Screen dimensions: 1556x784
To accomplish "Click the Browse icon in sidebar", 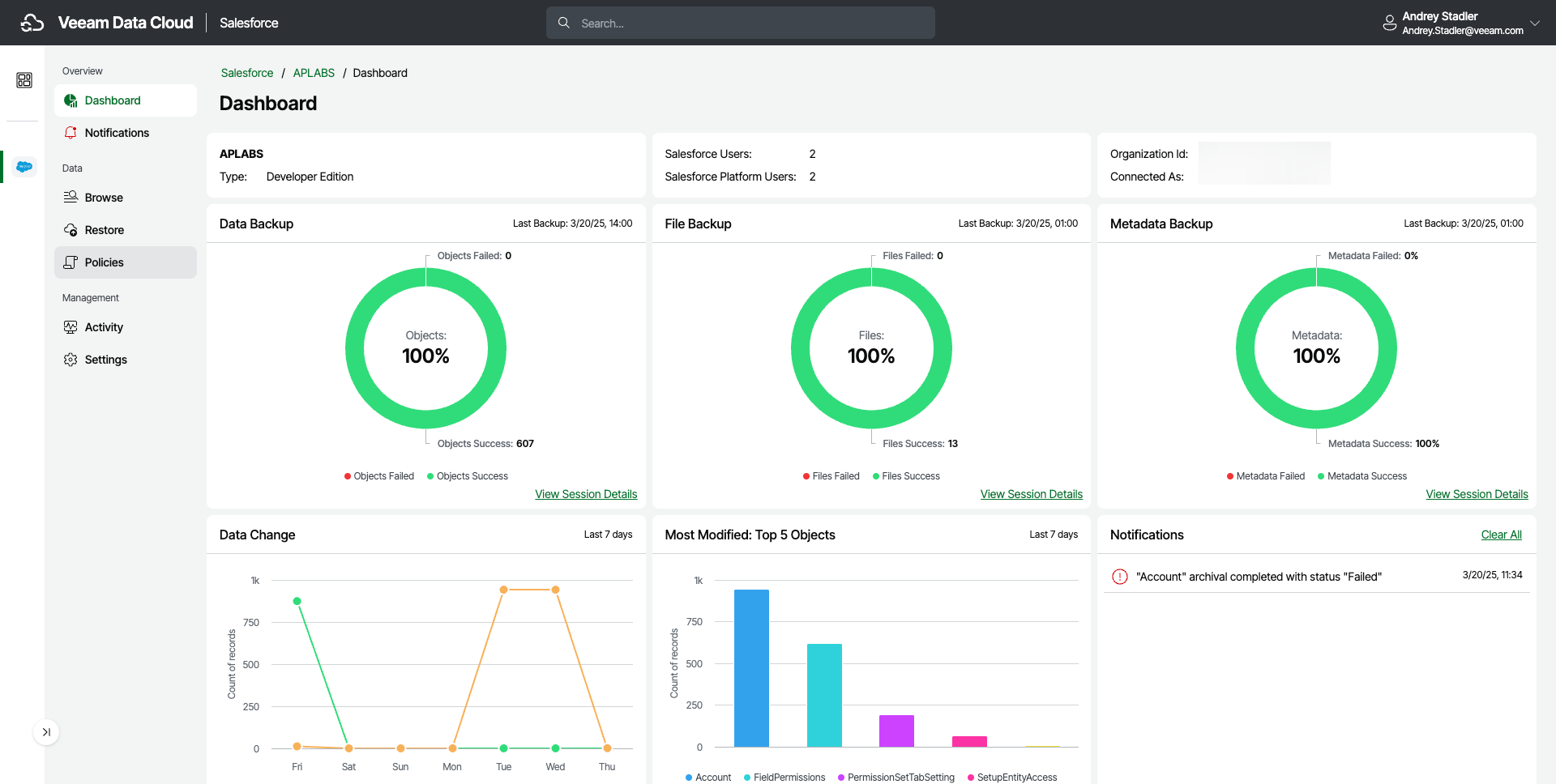I will [x=71, y=198].
